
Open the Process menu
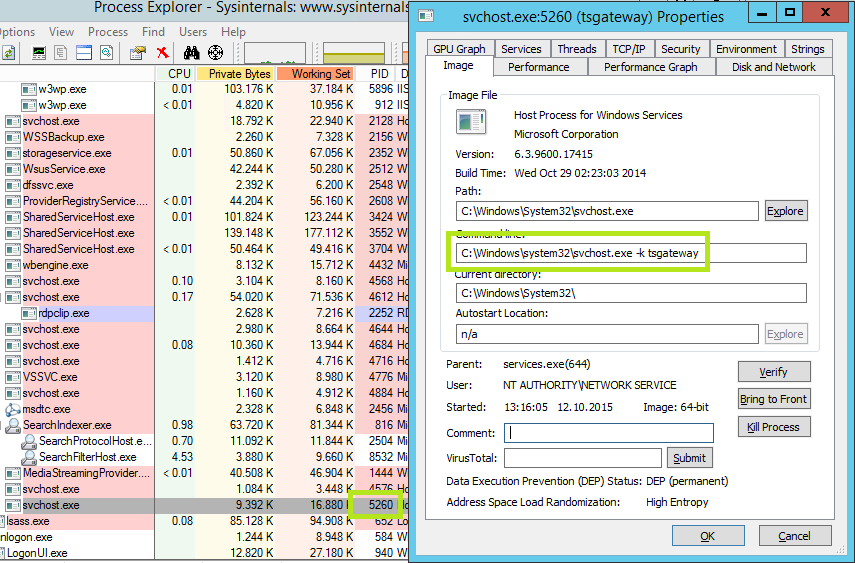(107, 32)
